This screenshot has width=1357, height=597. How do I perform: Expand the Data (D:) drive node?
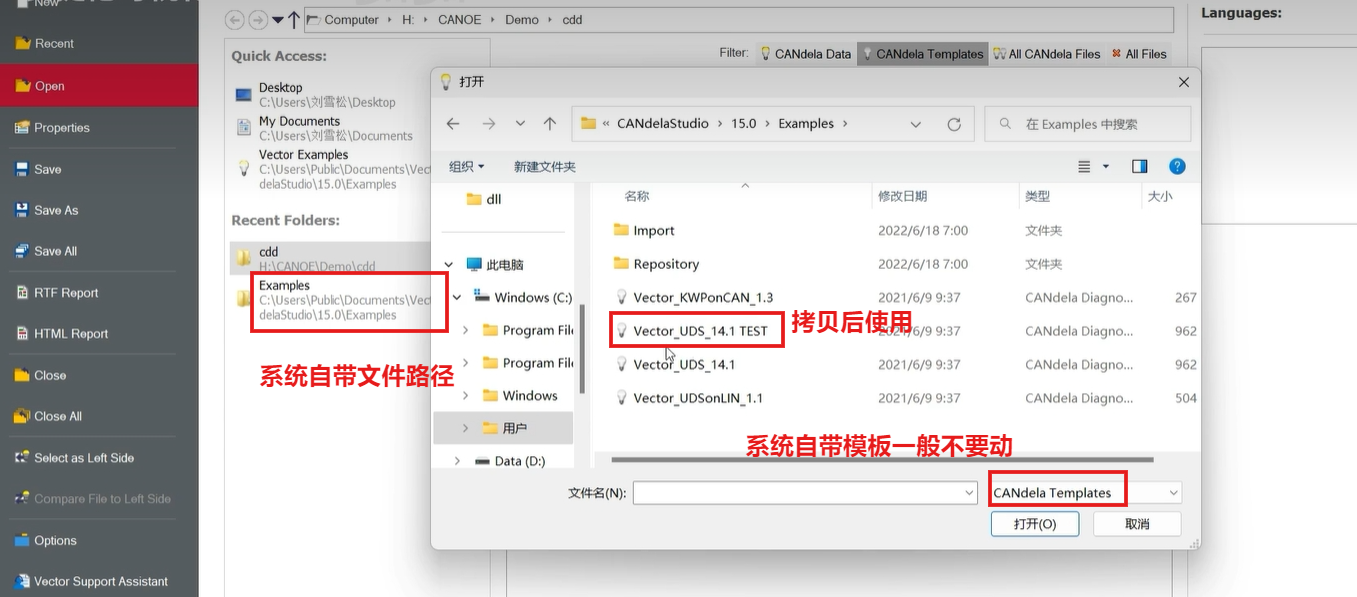457,461
